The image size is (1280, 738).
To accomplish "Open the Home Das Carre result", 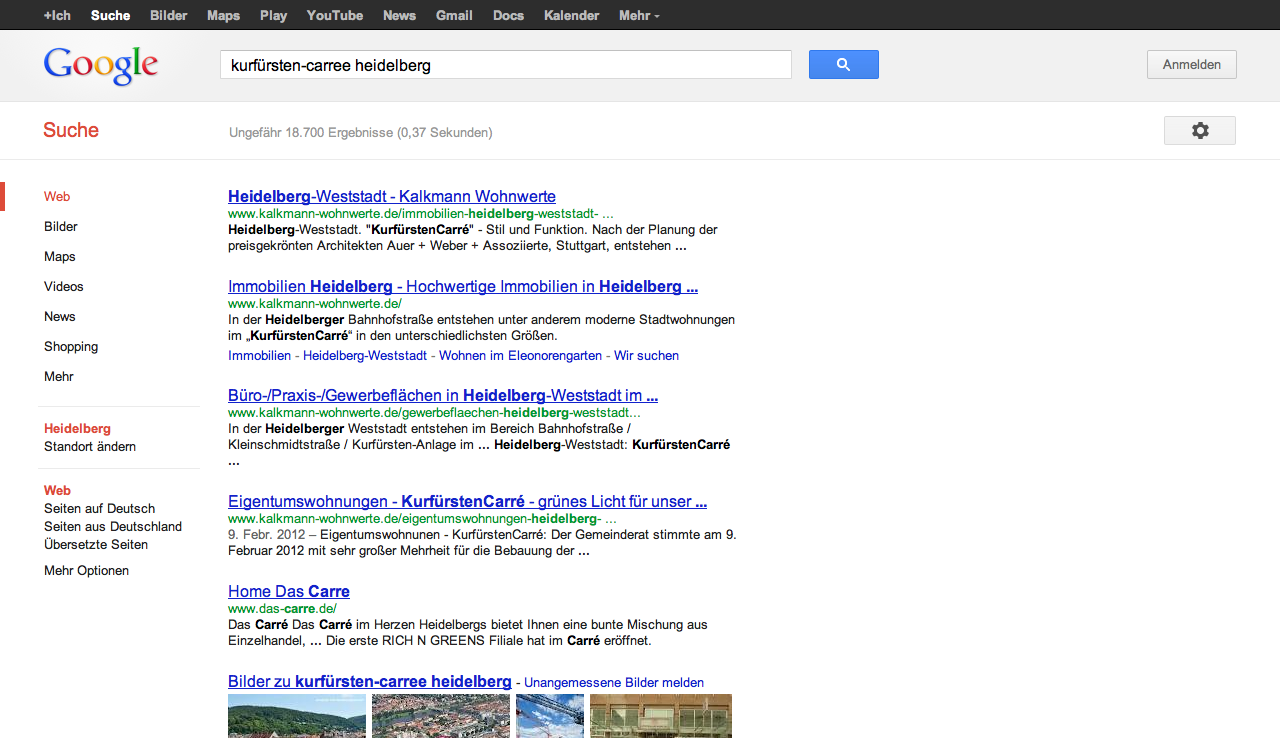I will point(289,592).
